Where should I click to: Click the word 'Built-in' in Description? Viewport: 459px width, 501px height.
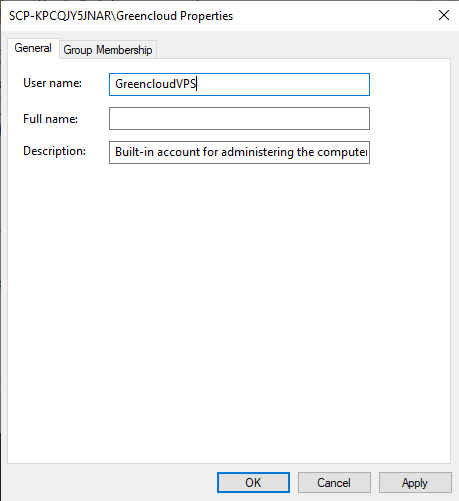pos(135,152)
